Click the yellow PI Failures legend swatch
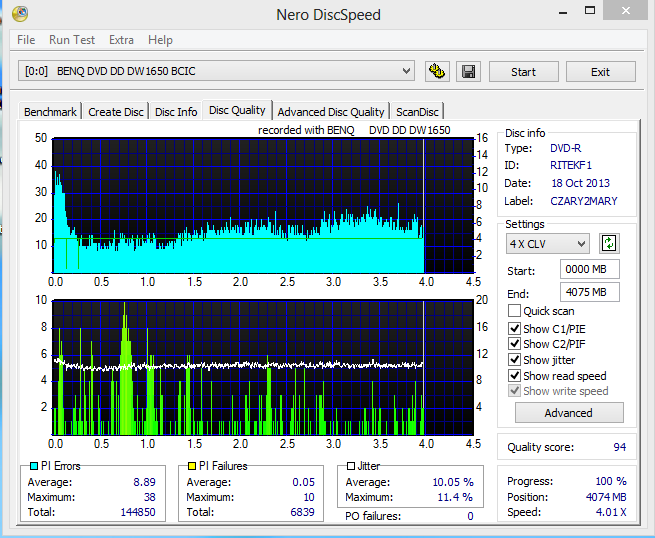The width and height of the screenshot is (655, 538). pyautogui.click(x=192, y=466)
